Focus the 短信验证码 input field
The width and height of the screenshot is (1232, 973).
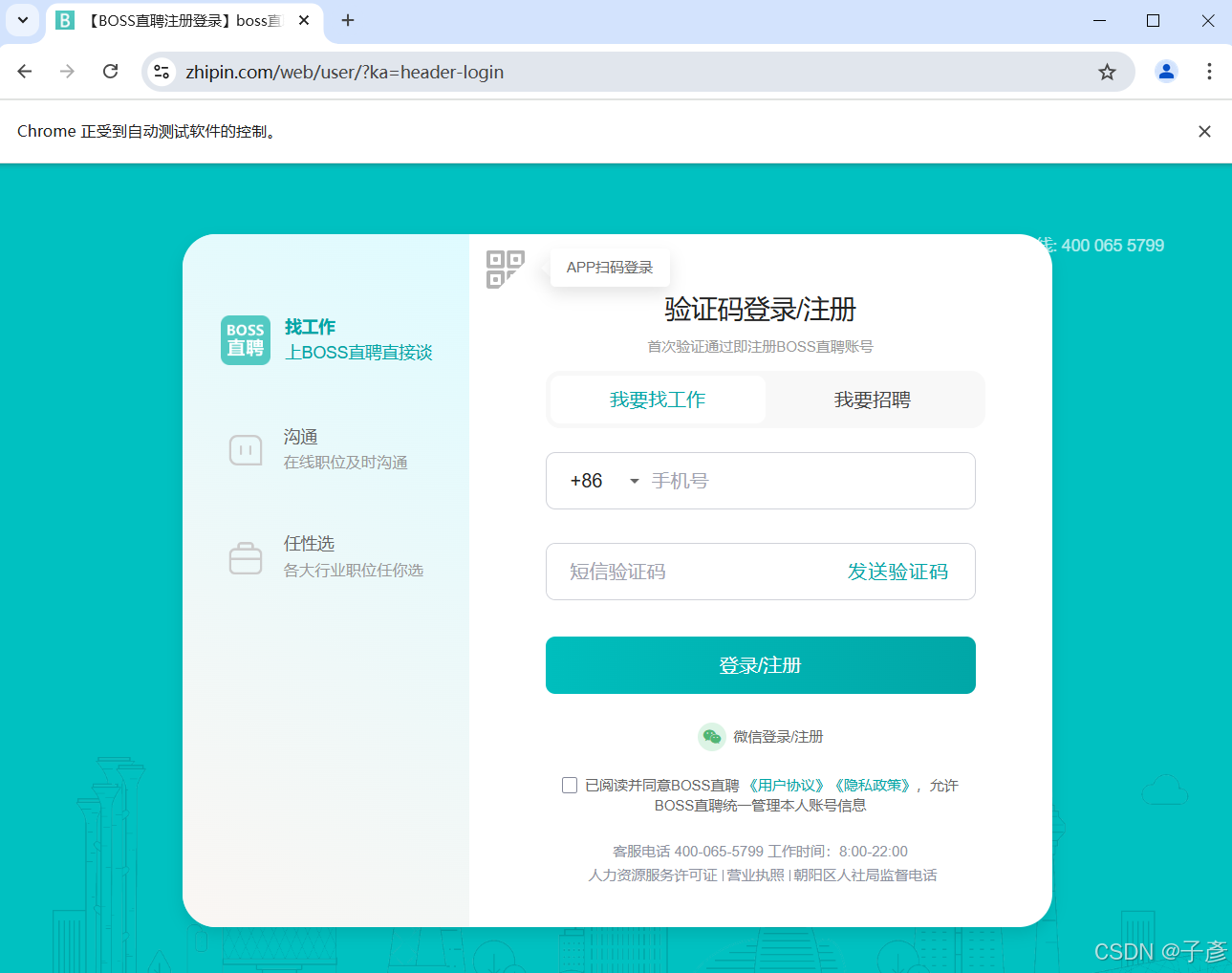click(698, 572)
